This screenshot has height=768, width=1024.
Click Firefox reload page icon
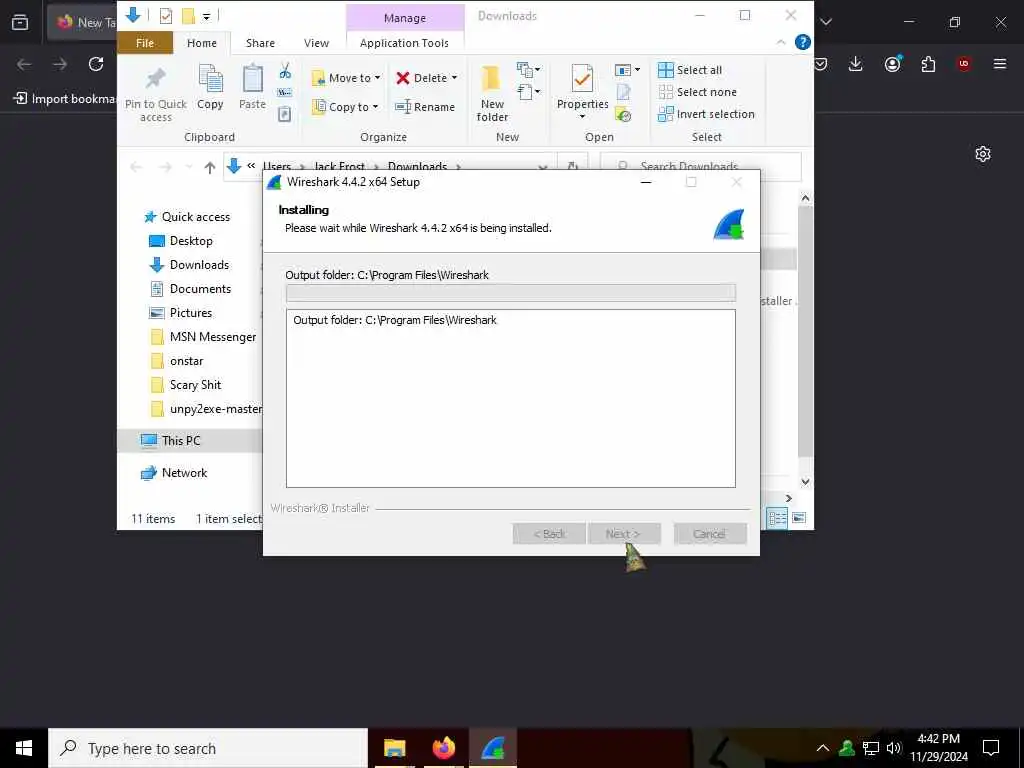(x=96, y=64)
